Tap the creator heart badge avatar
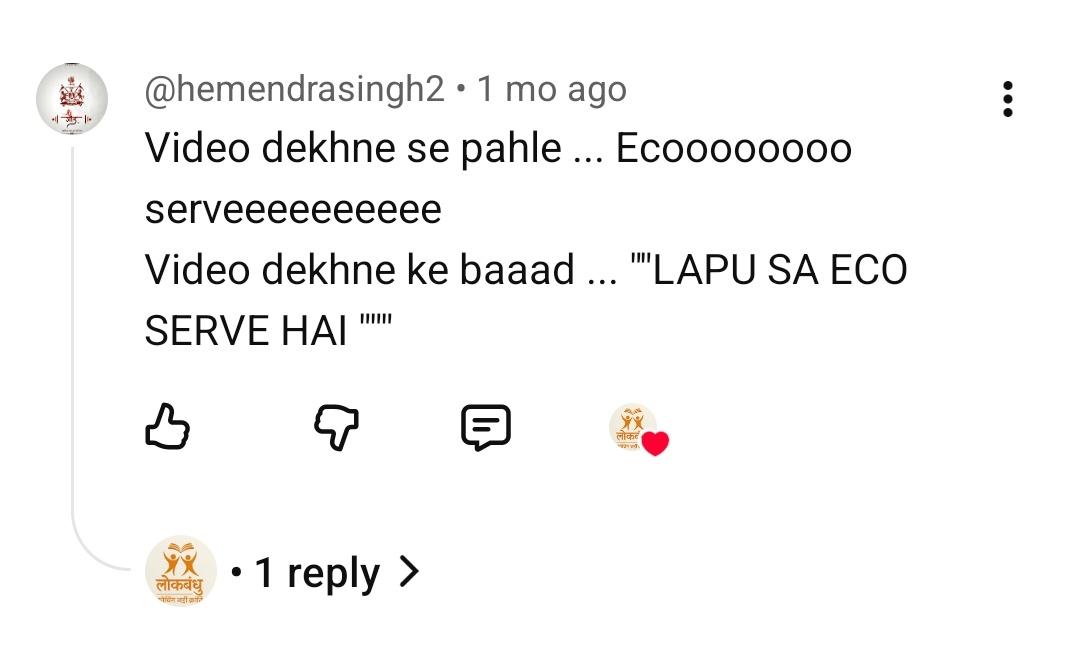Image resolution: width=1080 pixels, height=650 pixels. pos(633,427)
